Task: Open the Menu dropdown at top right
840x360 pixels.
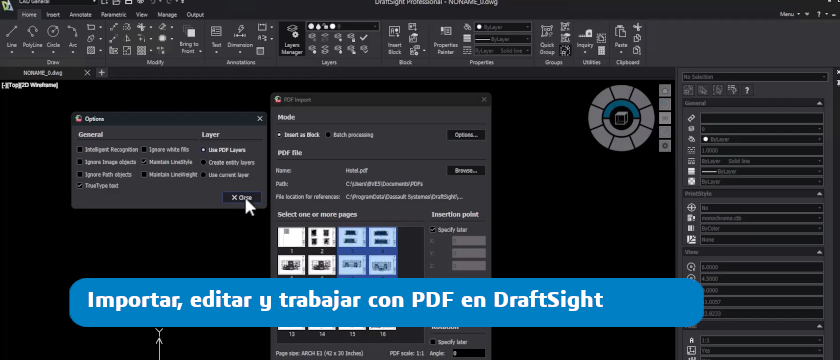Action: coord(790,14)
